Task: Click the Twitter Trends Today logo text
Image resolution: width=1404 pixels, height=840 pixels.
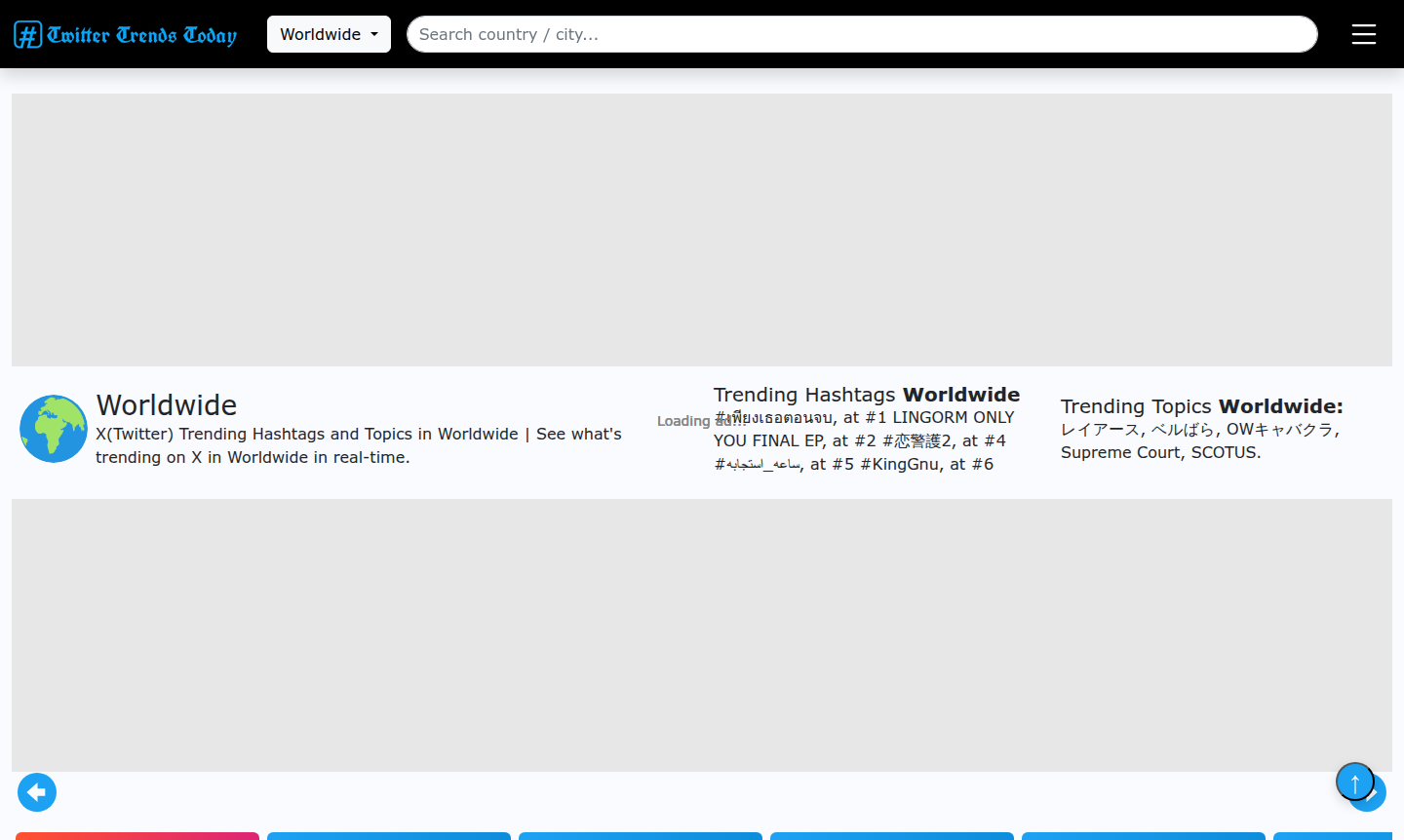Action: click(x=142, y=35)
